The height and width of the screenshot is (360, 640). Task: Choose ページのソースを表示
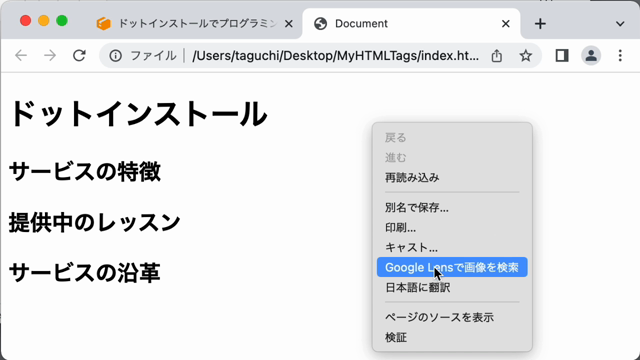452,317
